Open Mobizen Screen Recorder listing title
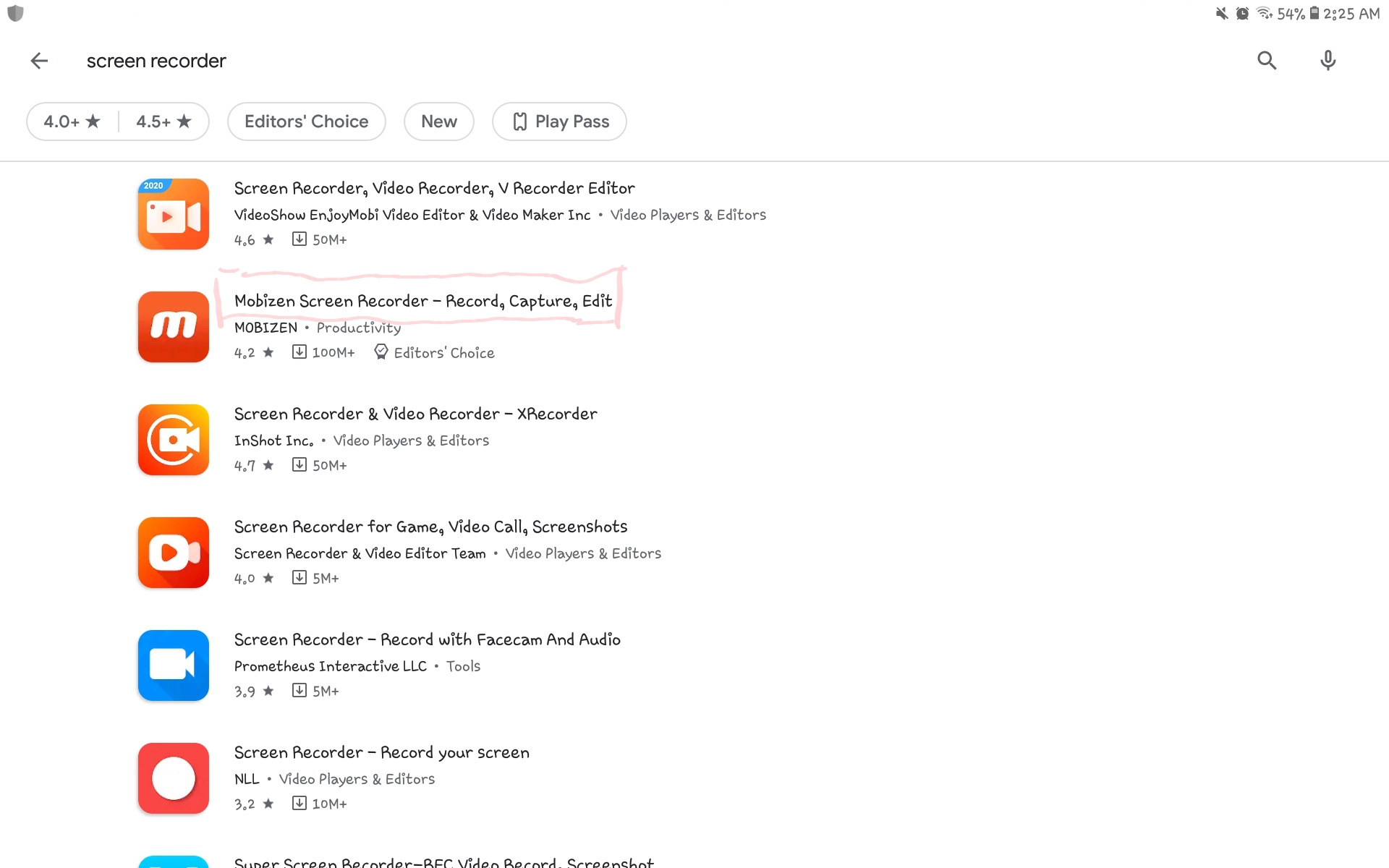Viewport: 1389px width, 868px height. click(x=423, y=301)
